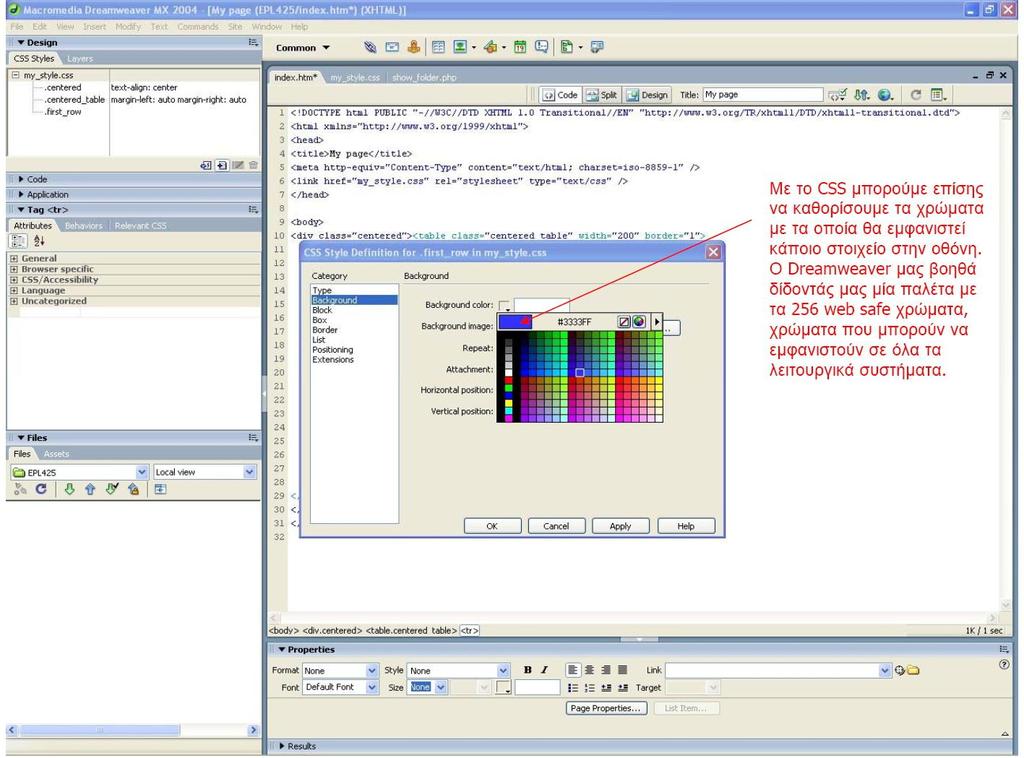1024x758 pixels.
Task: Insert the date calendar icon
Action: 520,47
